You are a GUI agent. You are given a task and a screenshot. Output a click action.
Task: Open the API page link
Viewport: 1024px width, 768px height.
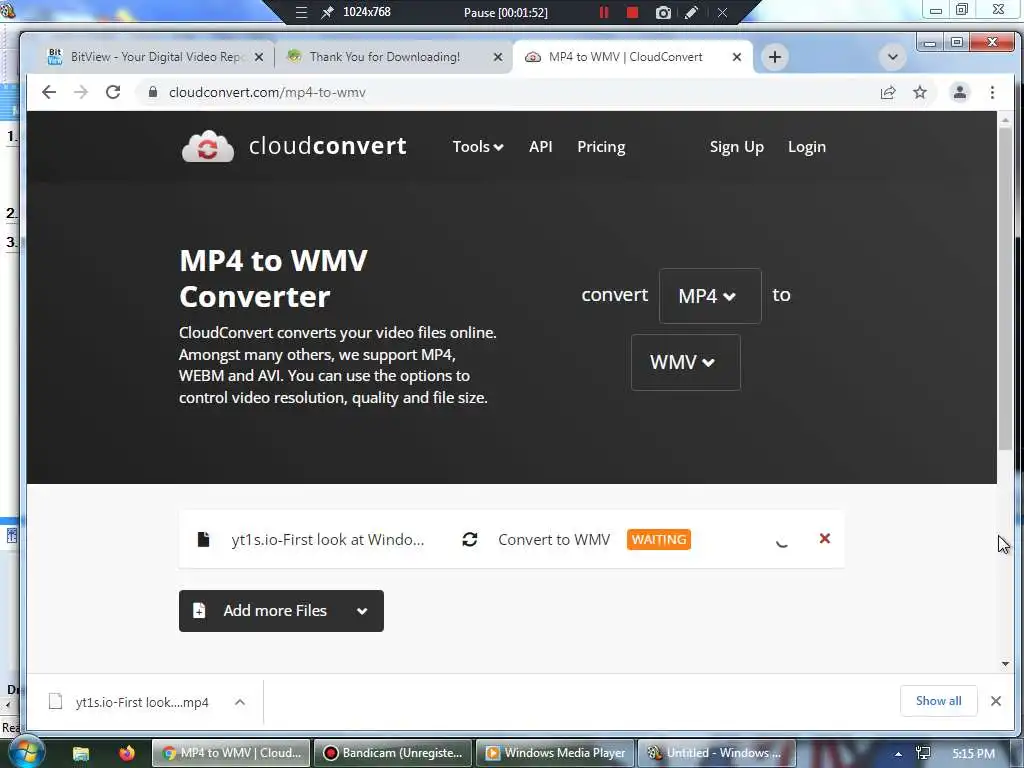point(540,147)
